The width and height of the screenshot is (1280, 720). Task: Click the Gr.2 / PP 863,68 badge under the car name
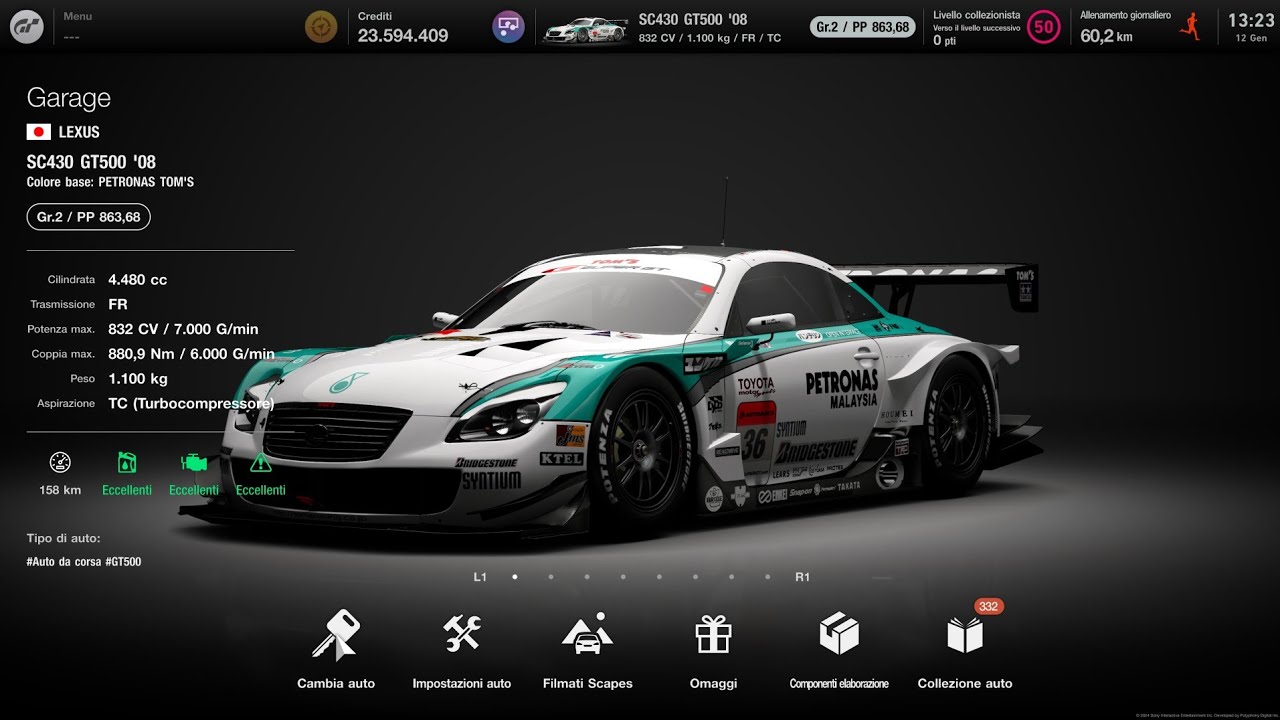tap(88, 217)
